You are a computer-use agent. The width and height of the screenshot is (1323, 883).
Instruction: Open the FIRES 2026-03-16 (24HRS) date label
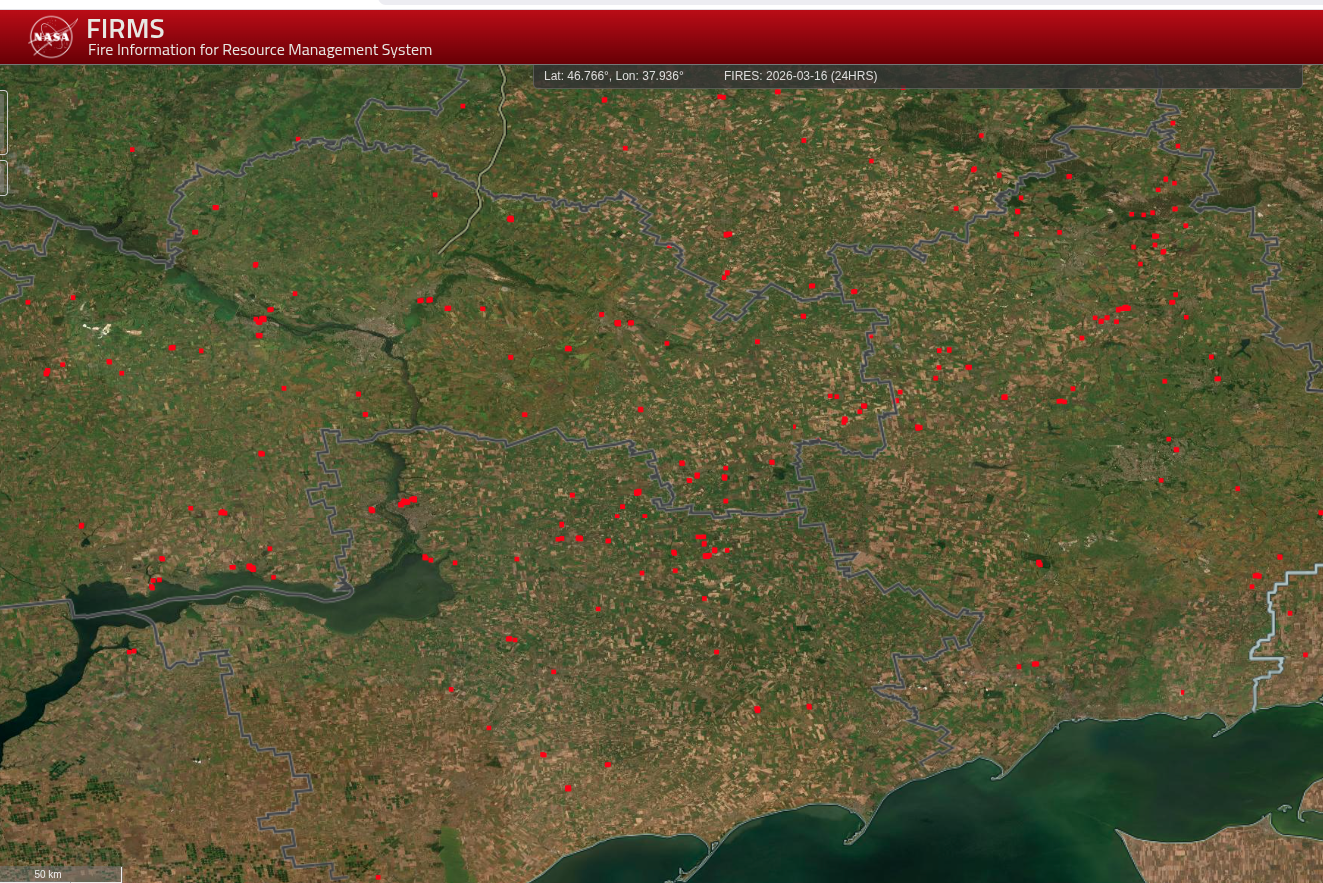pos(800,76)
